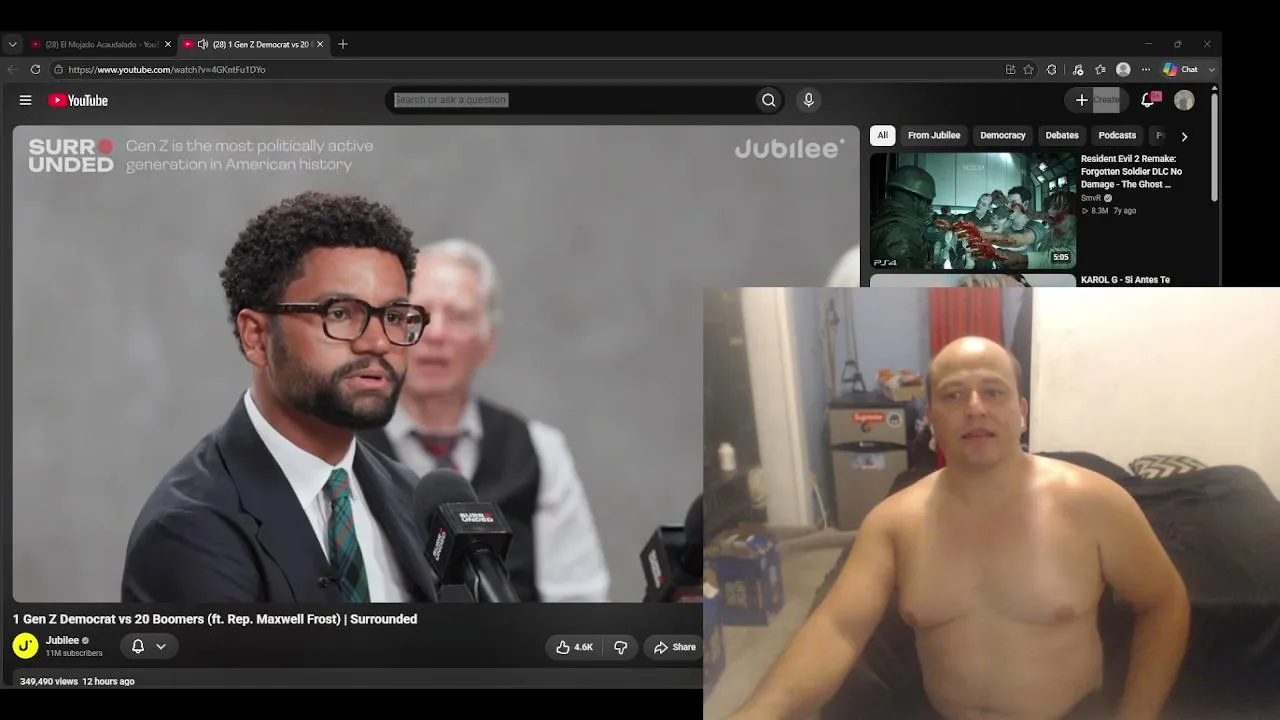Share the video with the Share button
This screenshot has width=1280, height=720.
pos(675,647)
